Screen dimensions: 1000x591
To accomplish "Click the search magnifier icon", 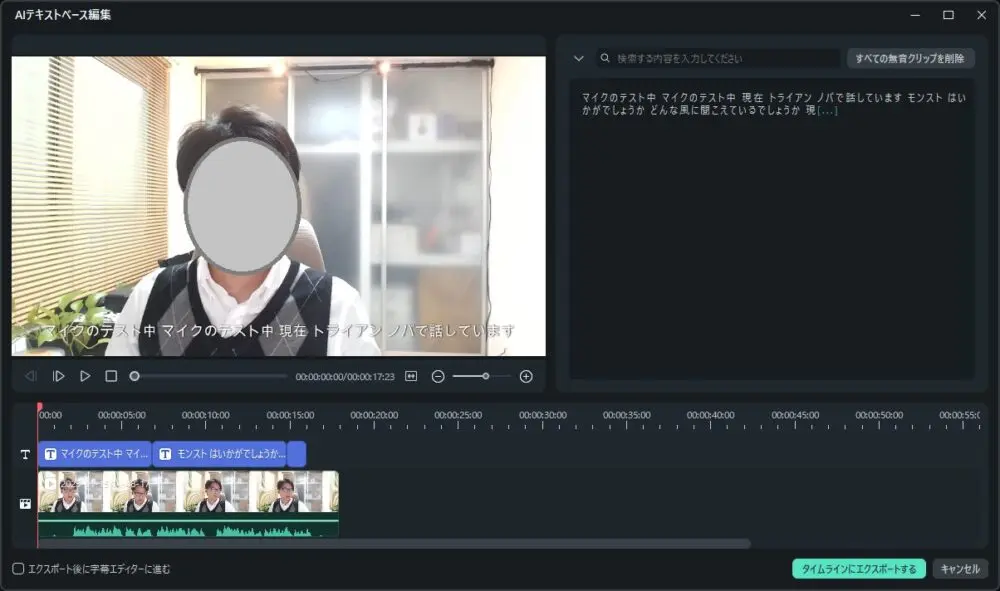I will [605, 59].
